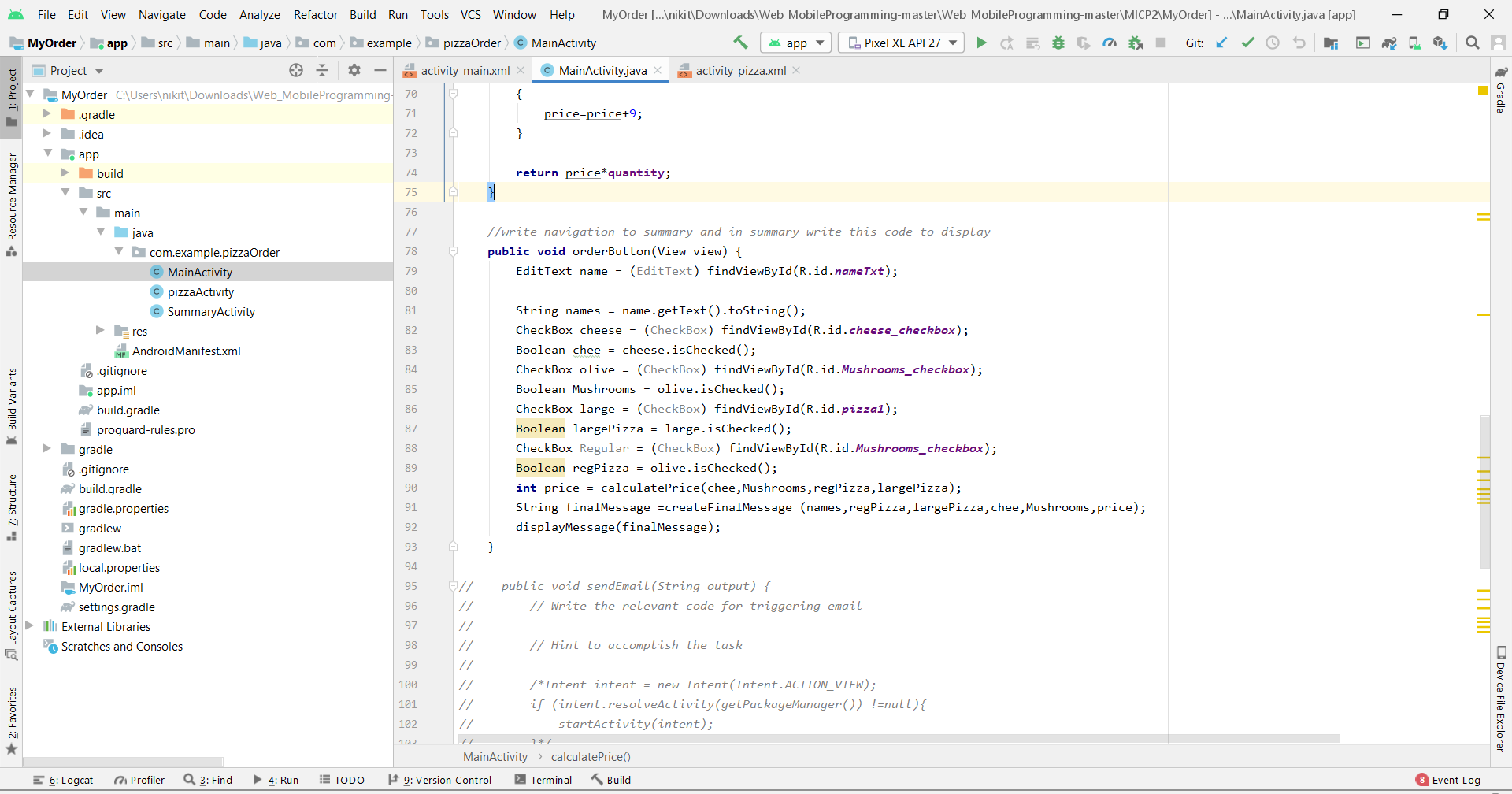The width and height of the screenshot is (1512, 794).
Task: Collapse the com.example.pizzaOrder package node
Action: tap(119, 251)
